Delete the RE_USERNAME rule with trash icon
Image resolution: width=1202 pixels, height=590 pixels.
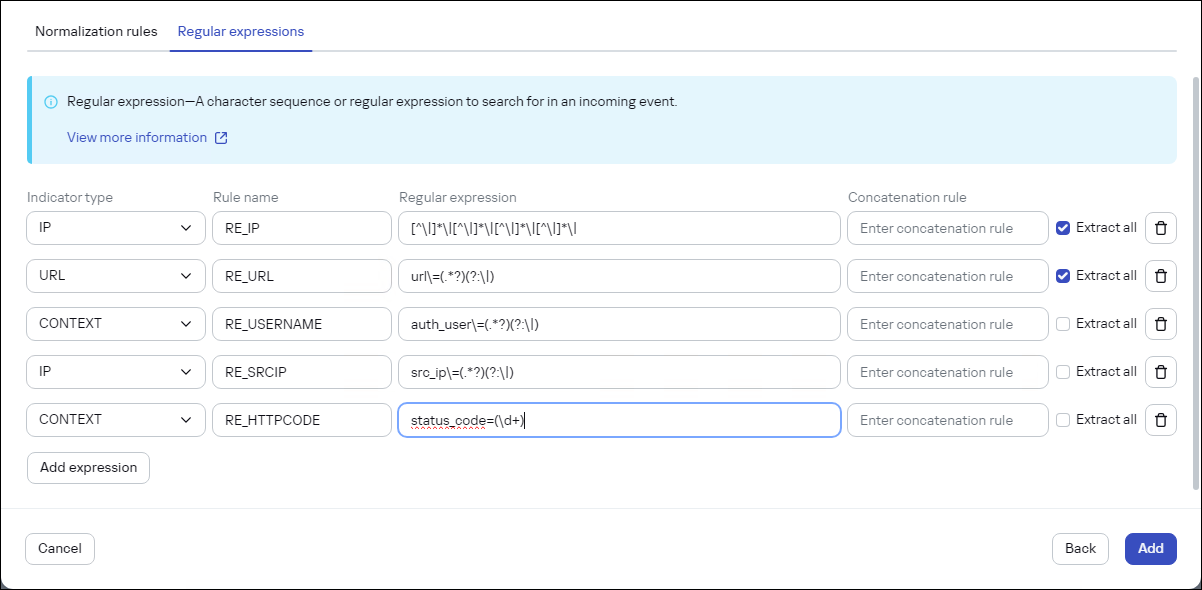click(1160, 324)
